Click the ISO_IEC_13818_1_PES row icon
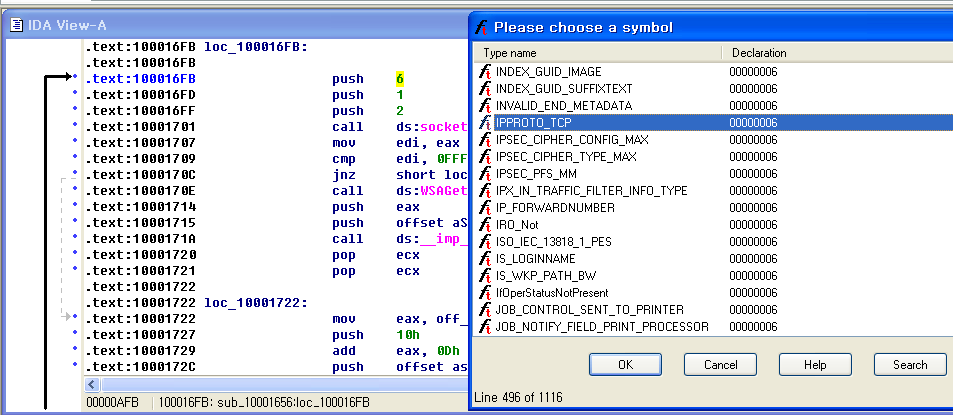 pos(484,242)
